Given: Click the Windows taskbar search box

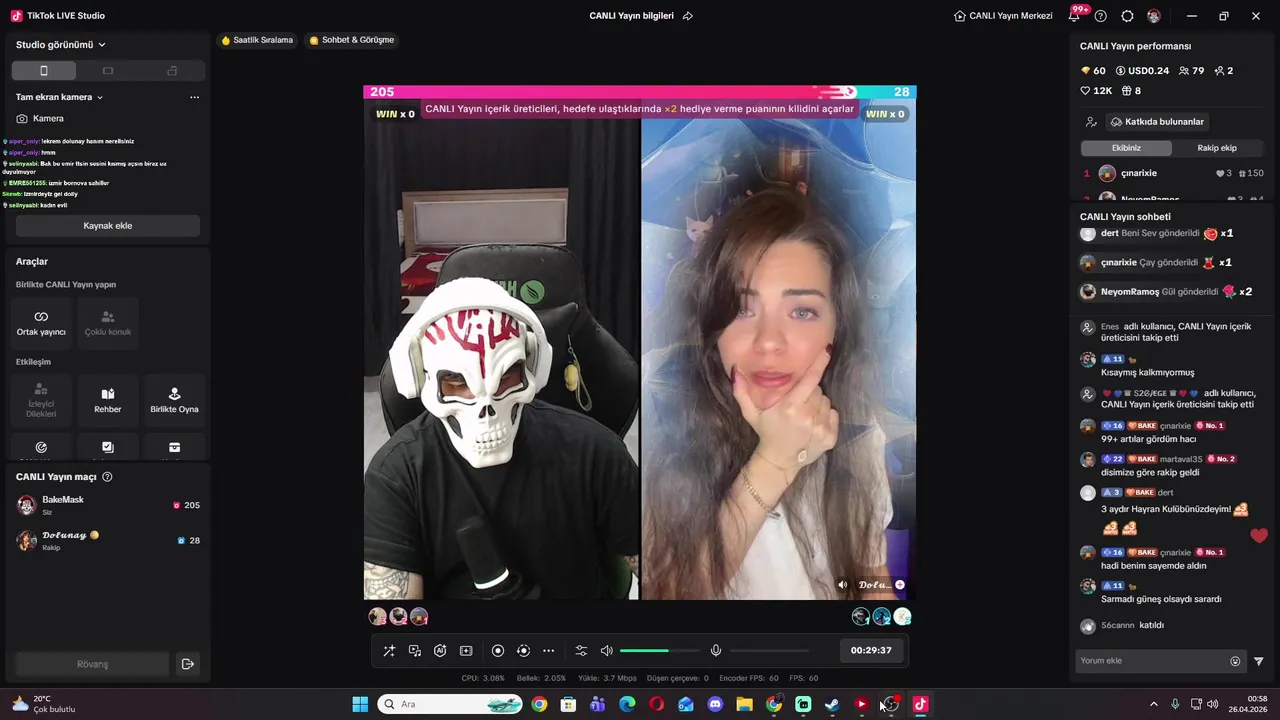Looking at the screenshot, I should coord(451,705).
